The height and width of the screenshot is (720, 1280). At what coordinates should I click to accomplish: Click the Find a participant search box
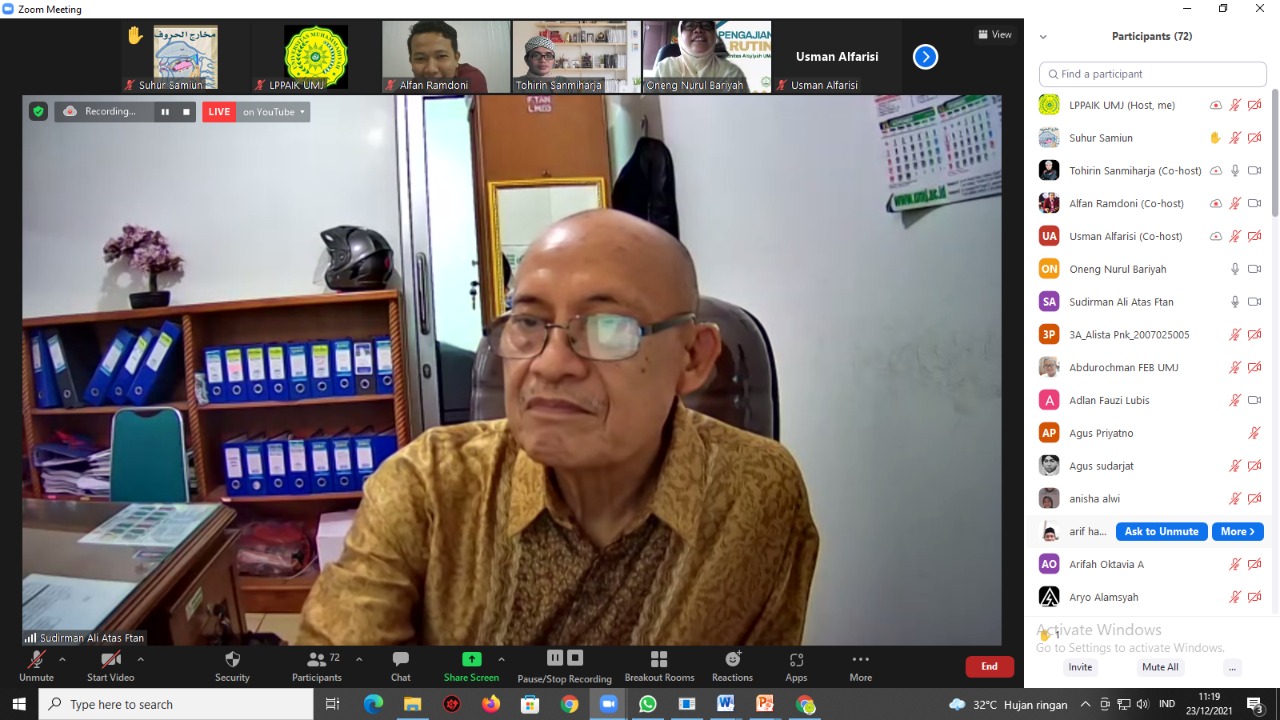1153,74
